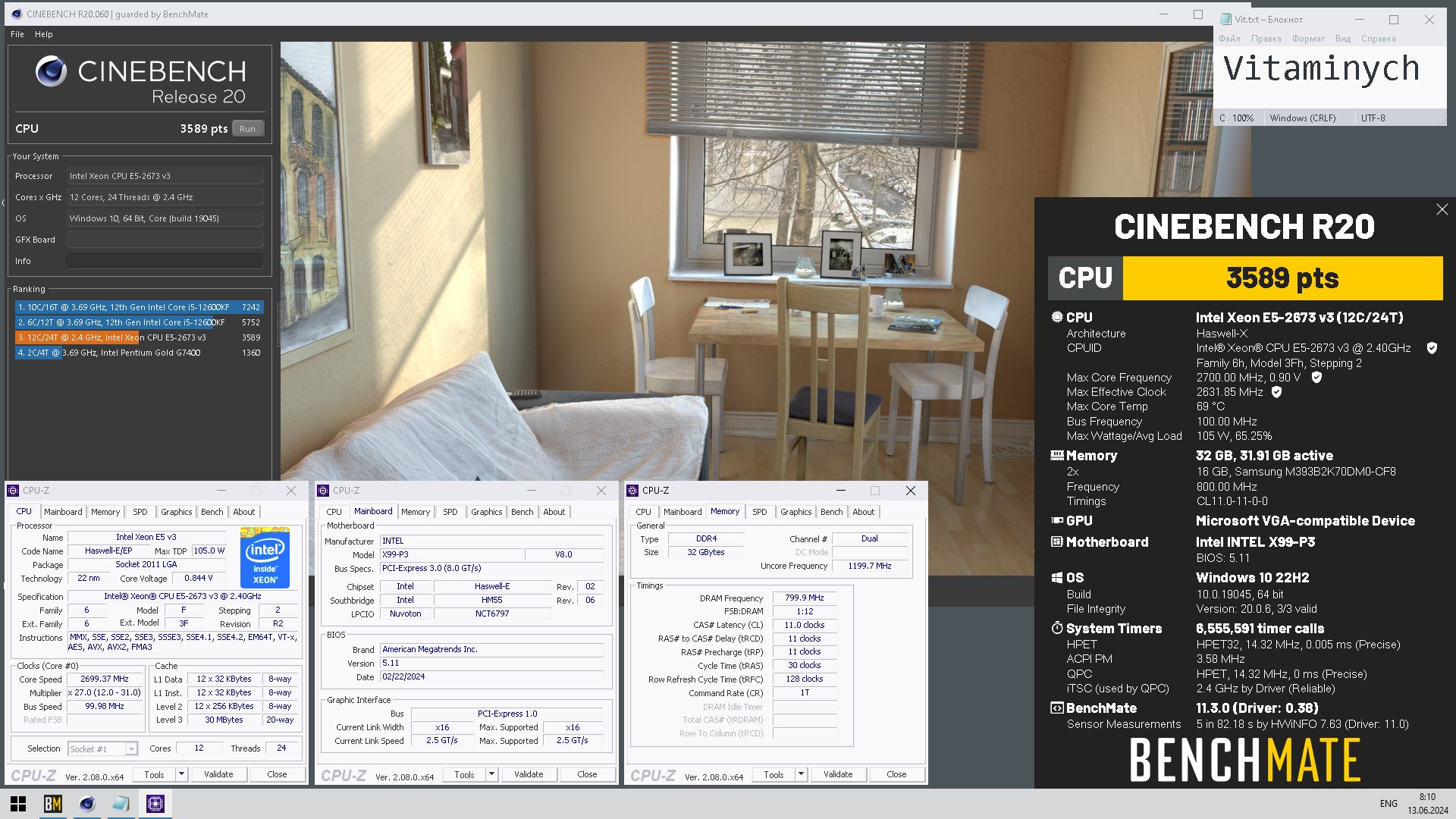Open the Cinebench taskbar icon

point(87,804)
